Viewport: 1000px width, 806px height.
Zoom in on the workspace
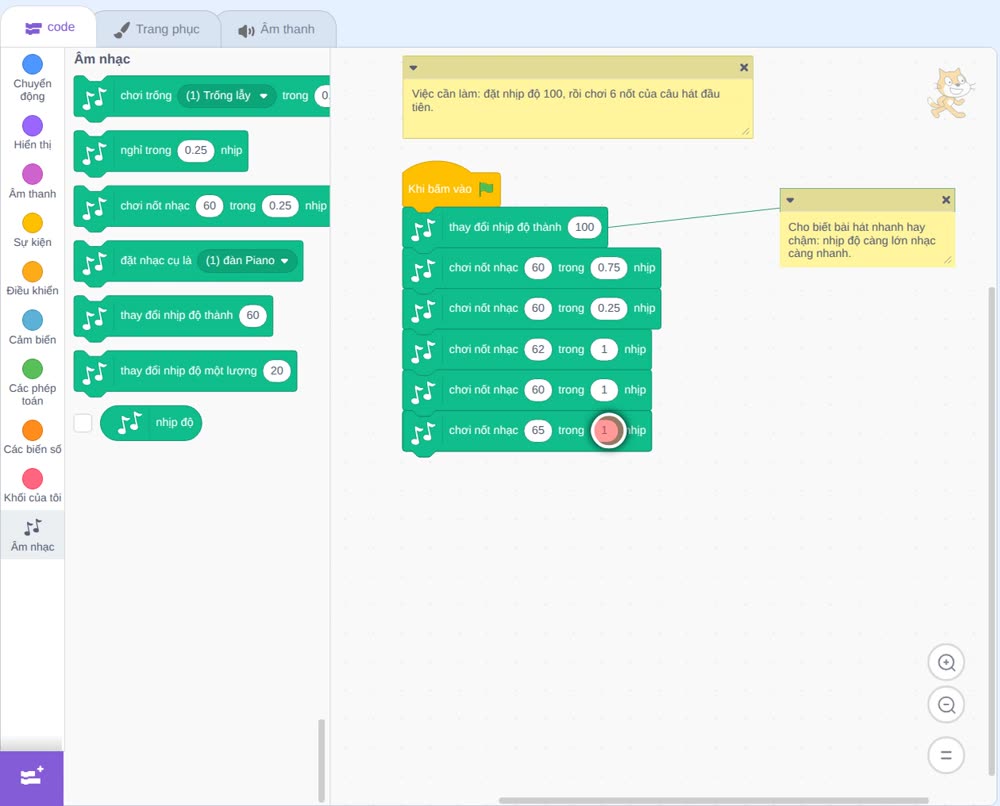946,663
